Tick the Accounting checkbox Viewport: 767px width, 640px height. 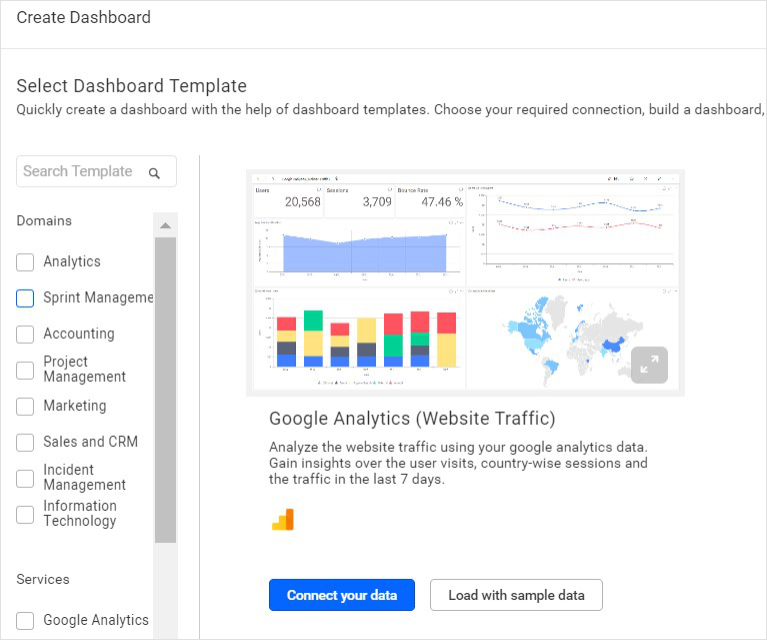(25, 334)
